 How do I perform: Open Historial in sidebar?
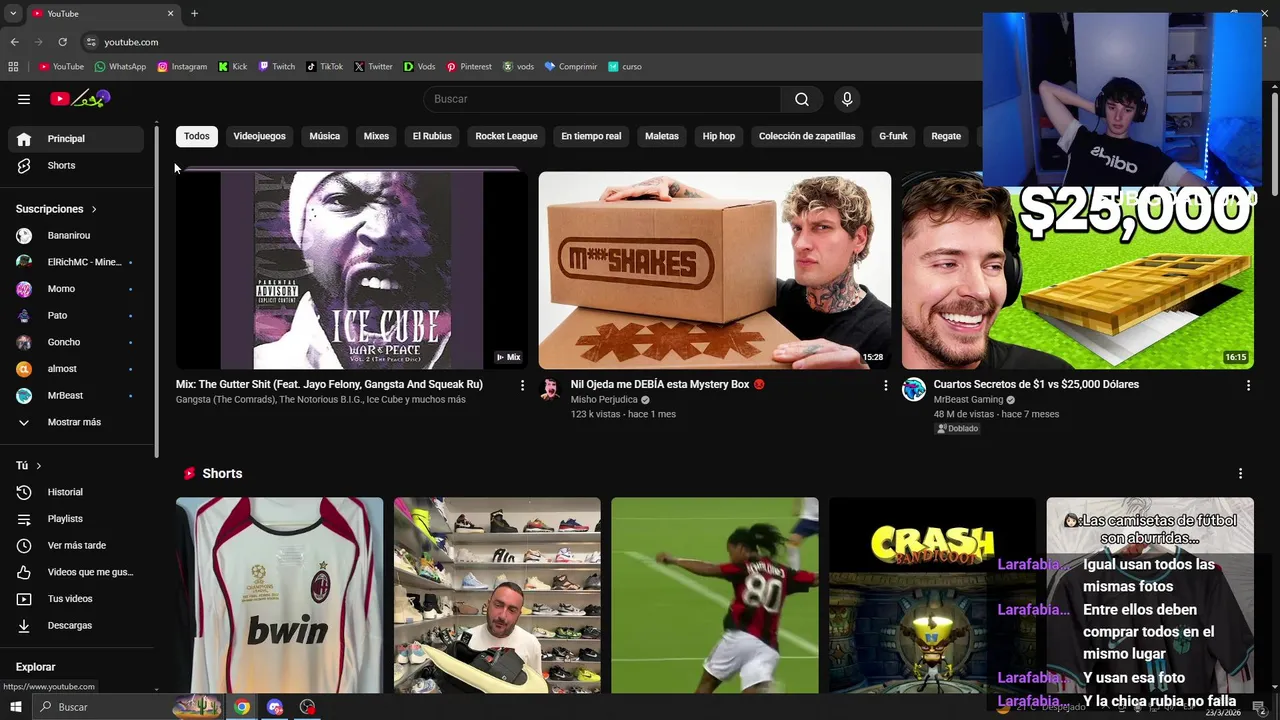pyautogui.click(x=76, y=492)
